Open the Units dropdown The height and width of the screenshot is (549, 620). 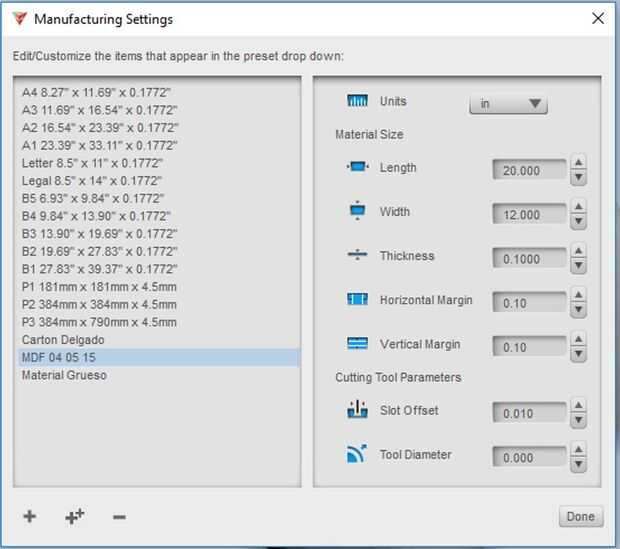[x=508, y=104]
